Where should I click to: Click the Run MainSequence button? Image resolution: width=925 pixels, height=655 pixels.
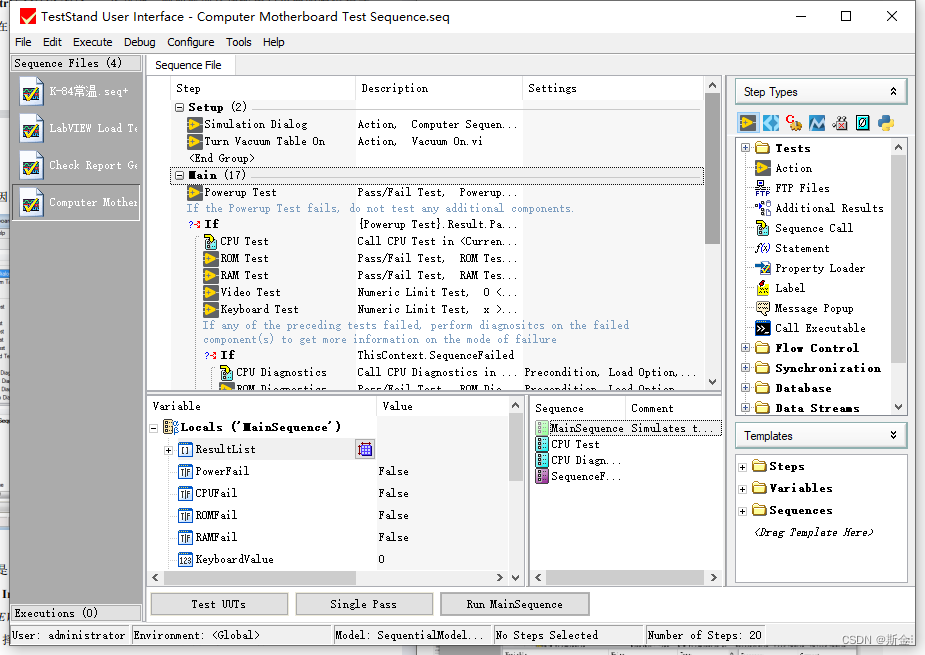[514, 604]
